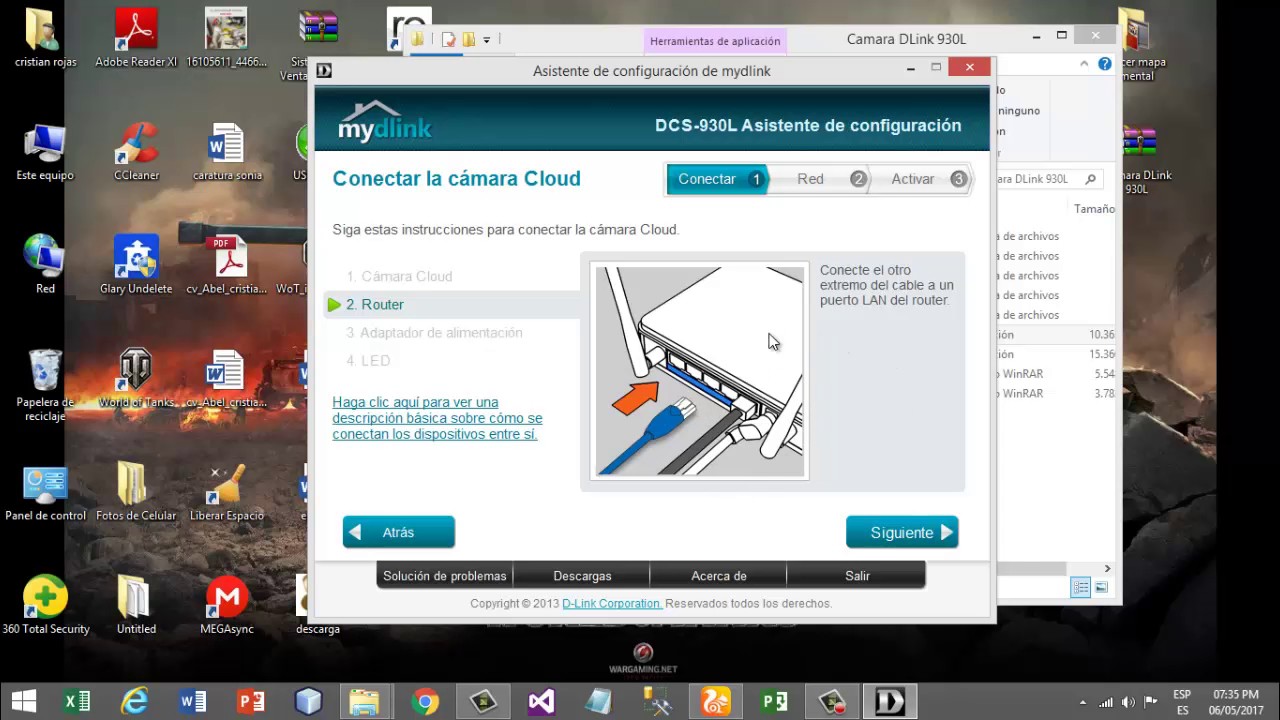Open Microsoft Project from the taskbar
Image resolution: width=1280 pixels, height=720 pixels.
coord(773,701)
